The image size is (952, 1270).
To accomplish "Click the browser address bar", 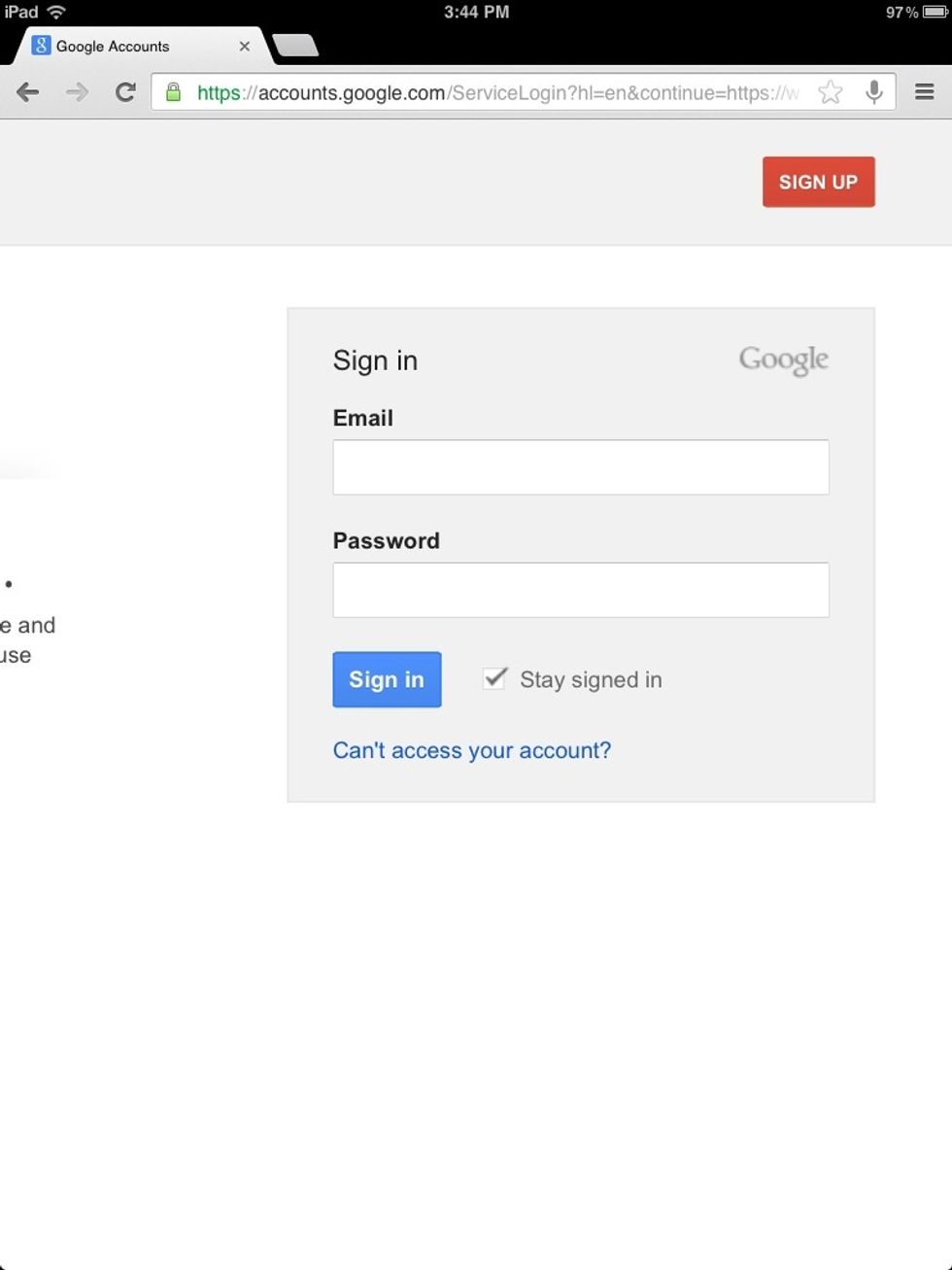I will [x=486, y=92].
